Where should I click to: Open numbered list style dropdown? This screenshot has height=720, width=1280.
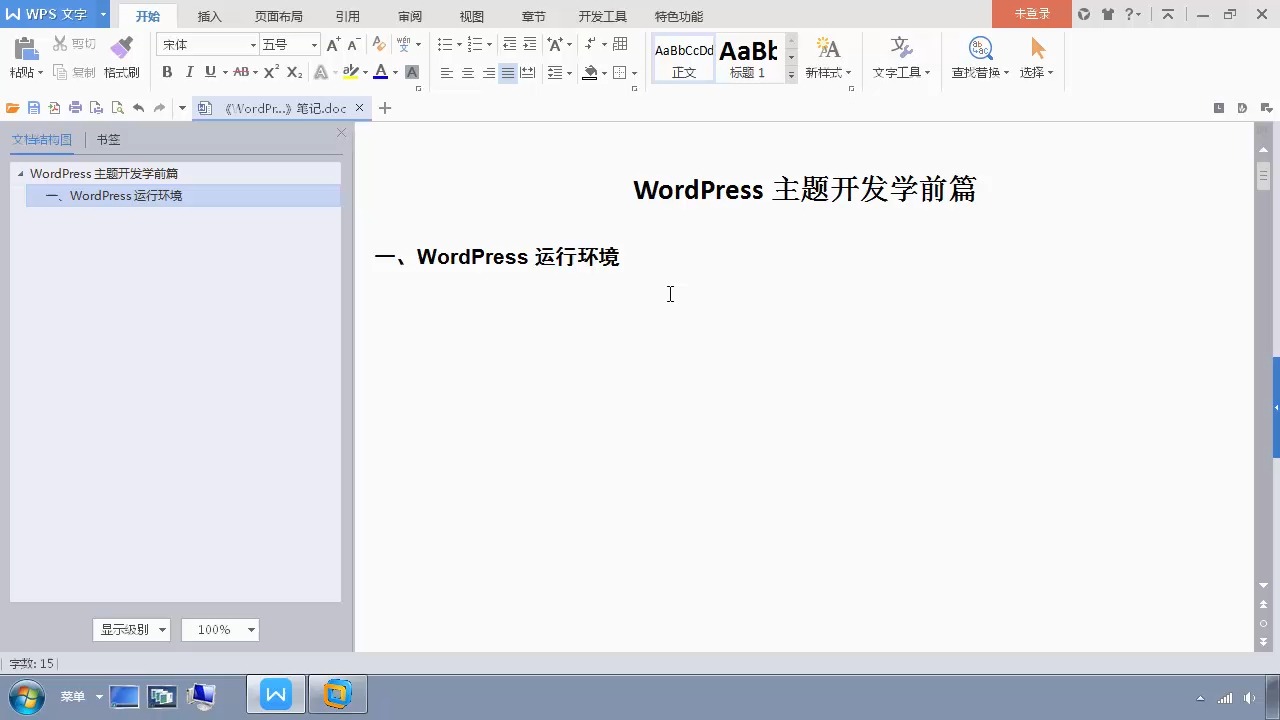pos(489,44)
